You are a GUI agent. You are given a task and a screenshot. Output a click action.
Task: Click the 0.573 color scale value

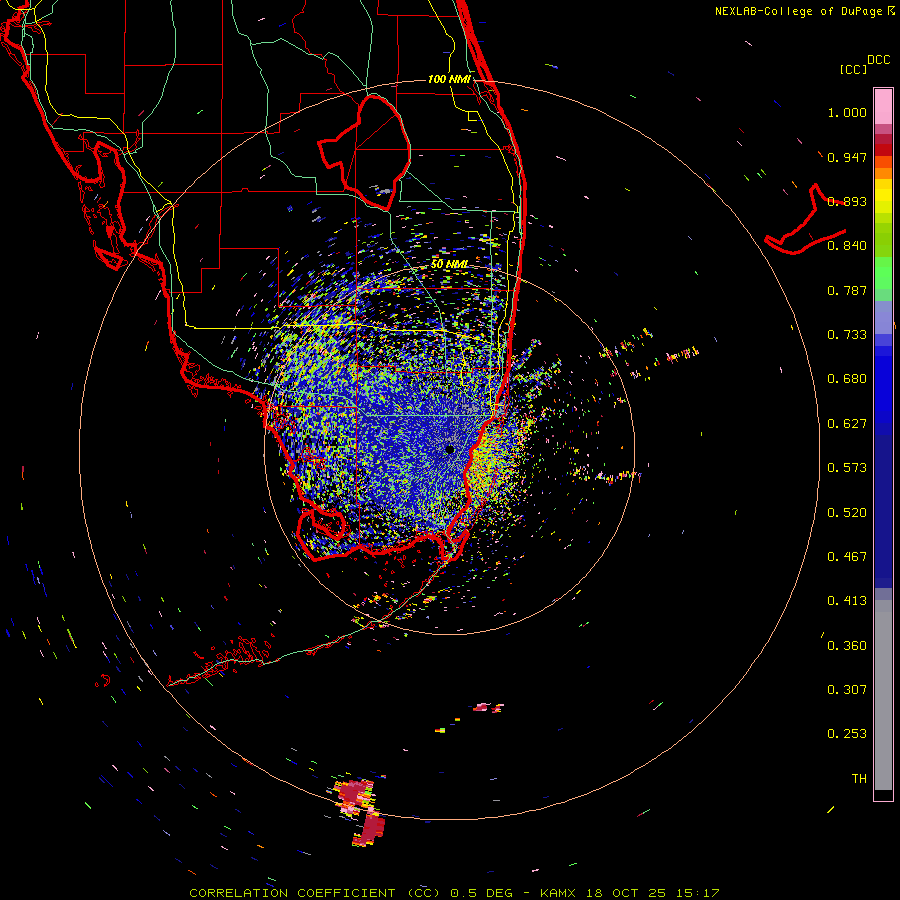click(847, 468)
